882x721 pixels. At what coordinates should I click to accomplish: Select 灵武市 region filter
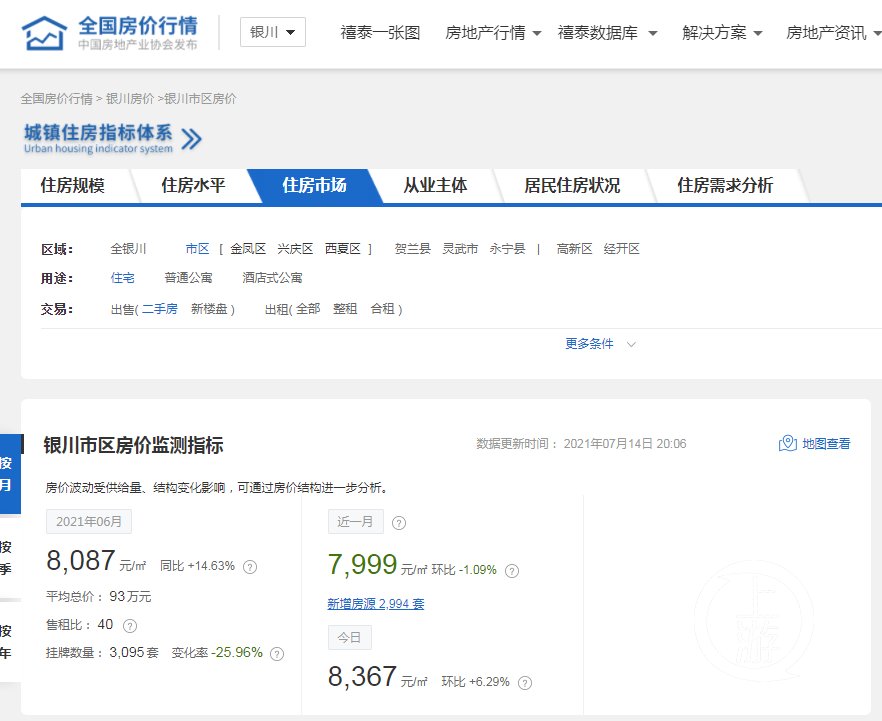[460, 249]
